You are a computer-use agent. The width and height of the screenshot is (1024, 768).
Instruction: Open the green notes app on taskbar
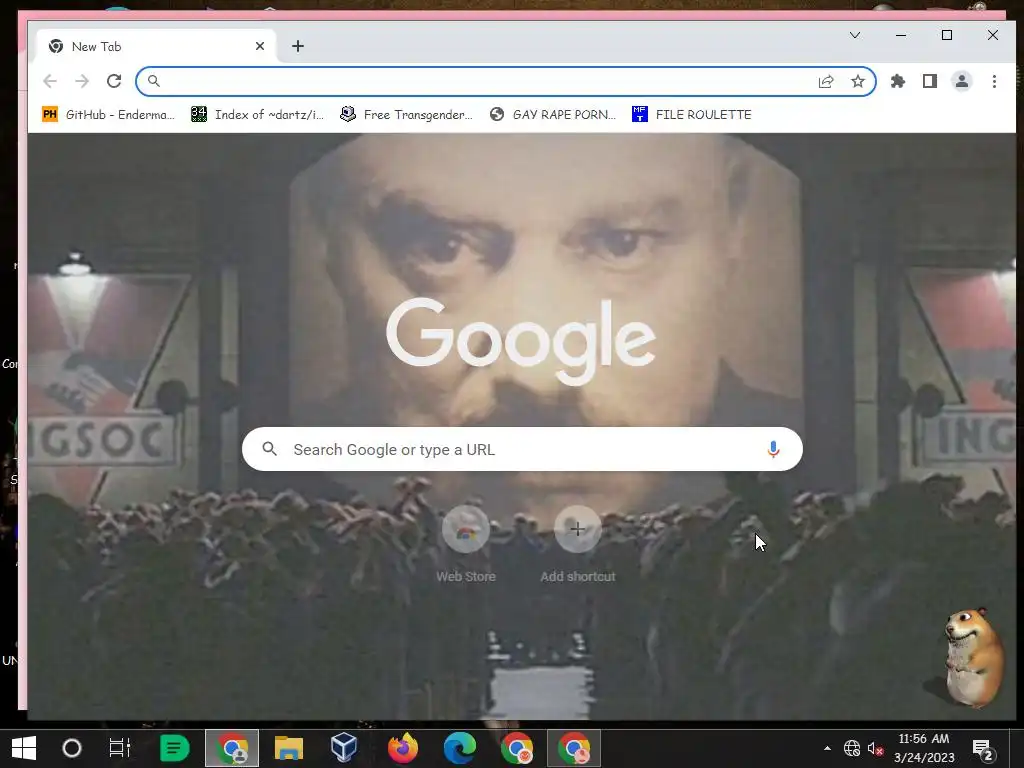174,748
